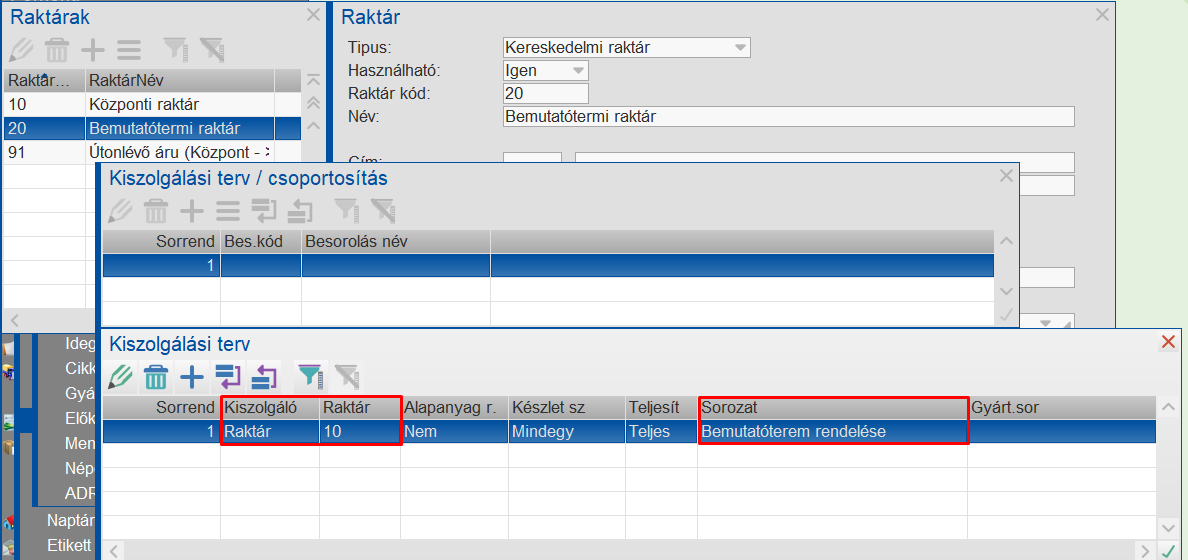The height and width of the screenshot is (560, 1188).
Task: Click down arrow of Kiszolgálási terv vertical scrollbar
Action: pos(1168,527)
